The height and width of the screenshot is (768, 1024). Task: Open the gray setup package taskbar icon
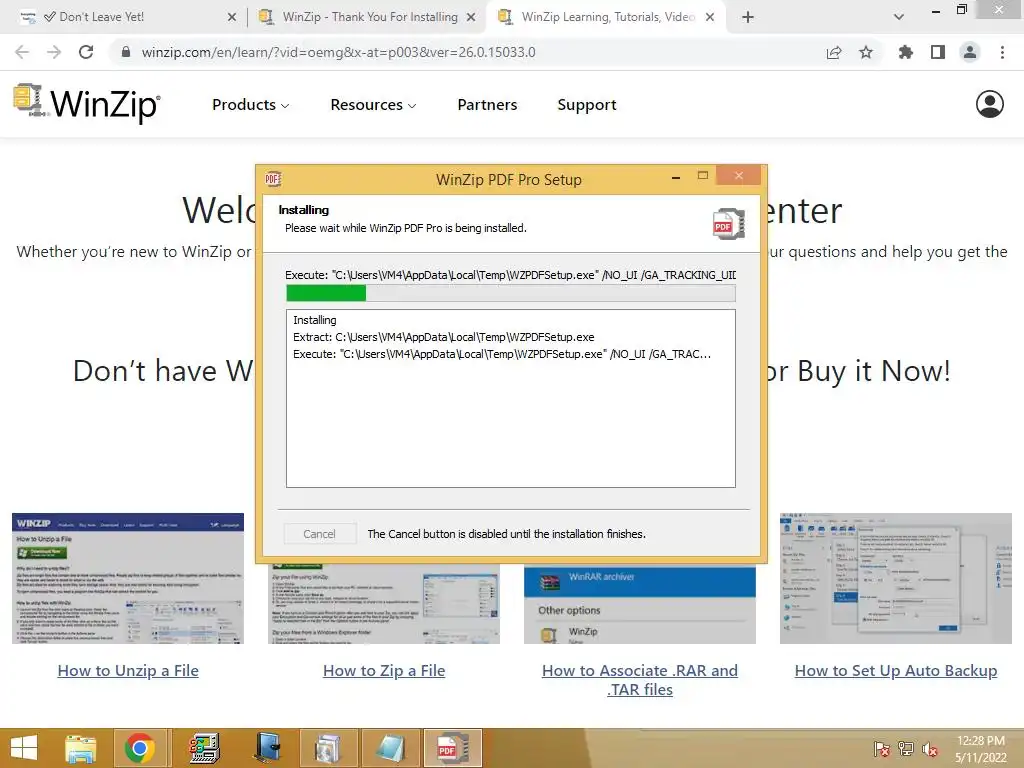pyautogui.click(x=328, y=748)
